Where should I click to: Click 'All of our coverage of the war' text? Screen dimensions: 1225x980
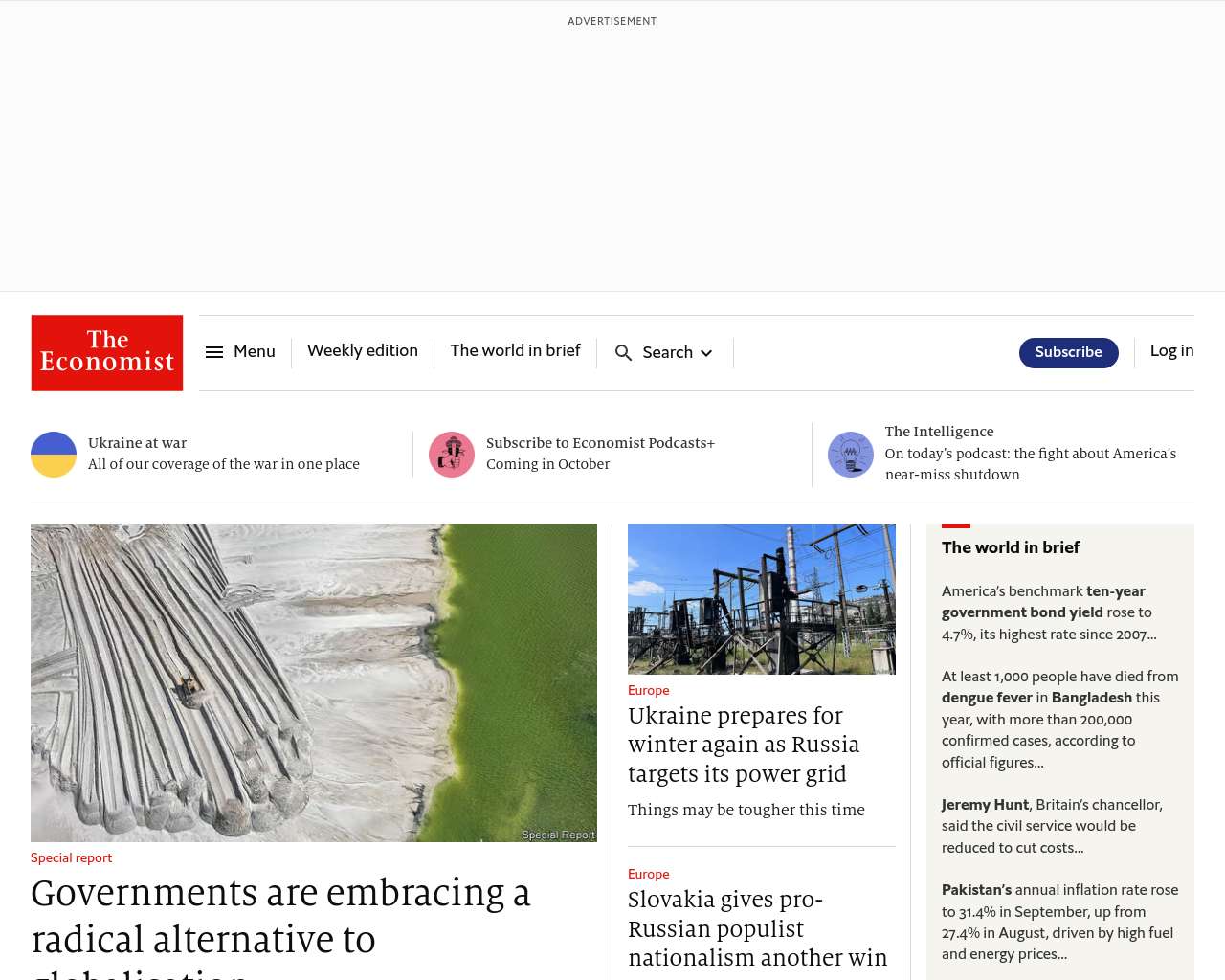click(x=224, y=464)
